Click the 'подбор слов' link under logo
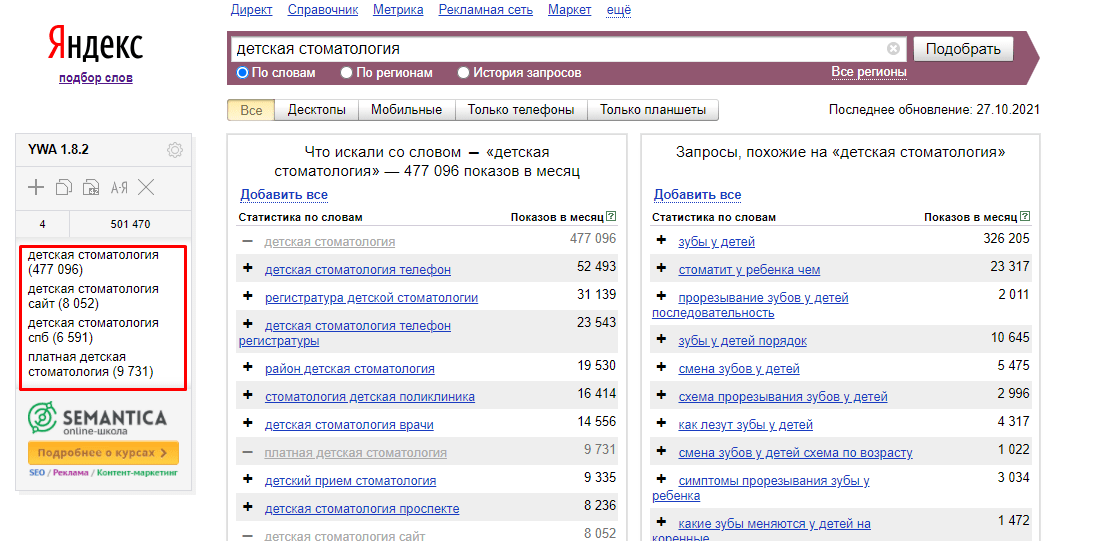 95,78
